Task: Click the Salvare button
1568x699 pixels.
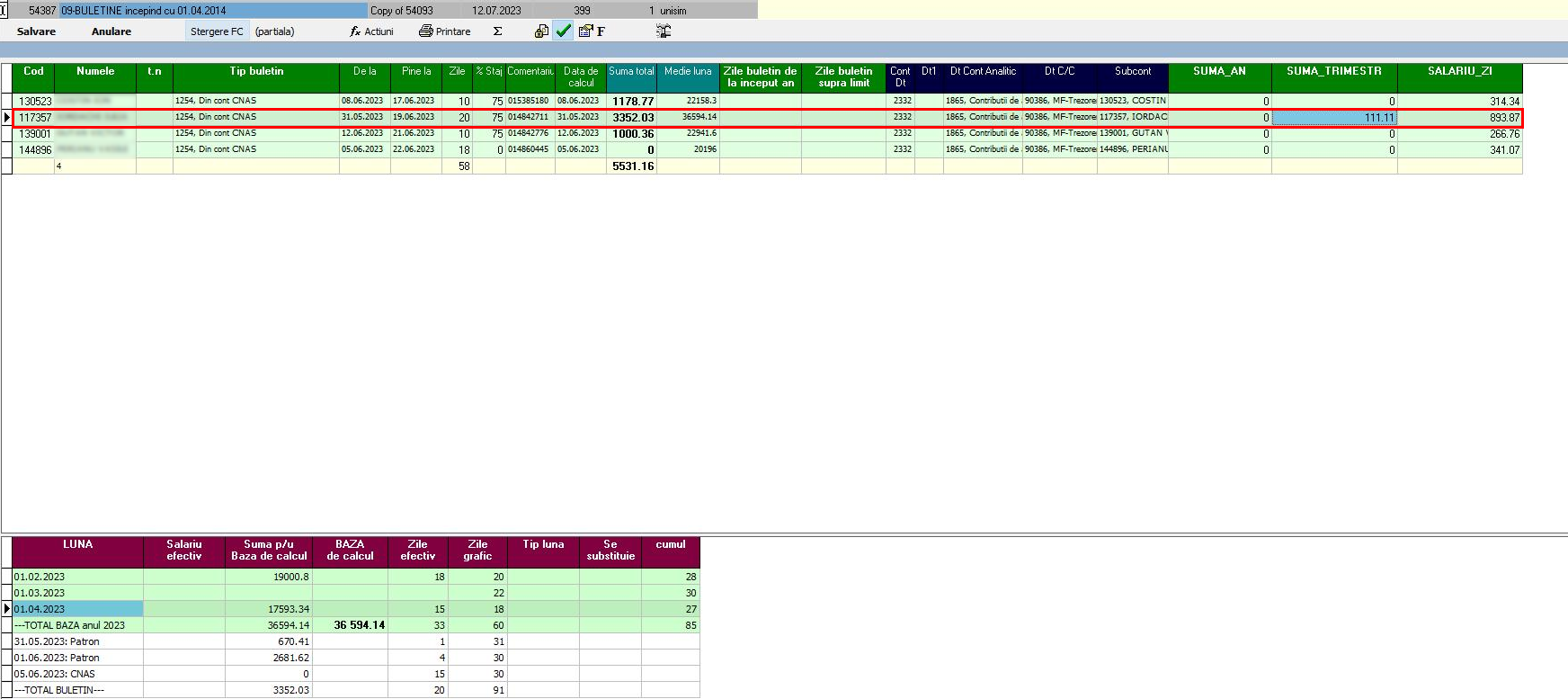Action: pos(36,31)
